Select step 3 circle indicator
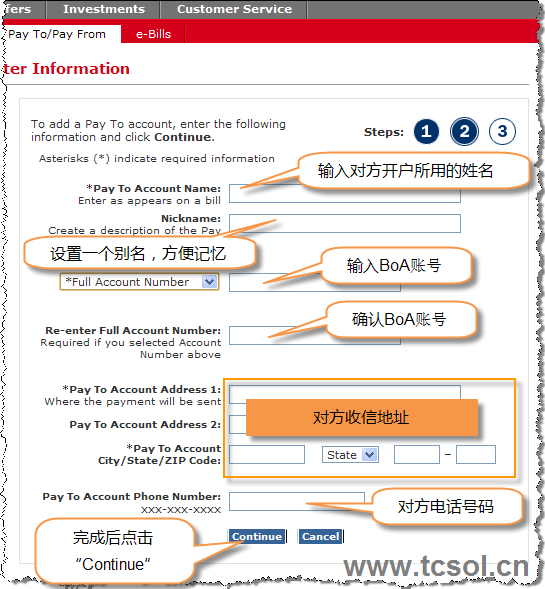This screenshot has height=589, width=545. click(502, 131)
